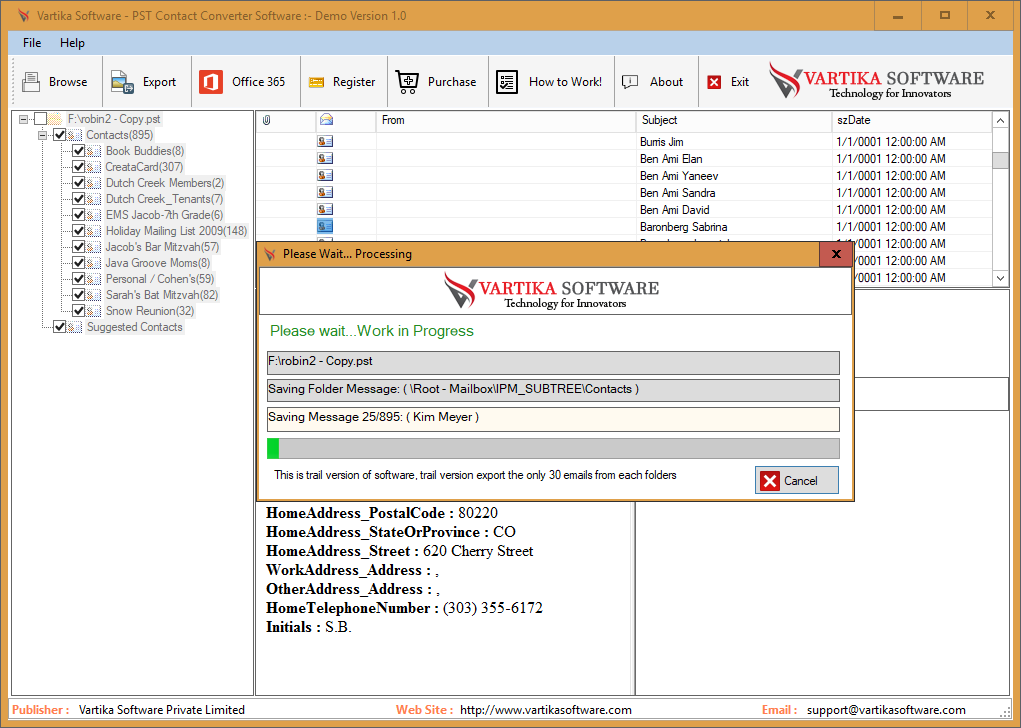Uncheck Personal / Cohen's(59) checkbox
Image resolution: width=1021 pixels, height=728 pixels.
point(78,279)
